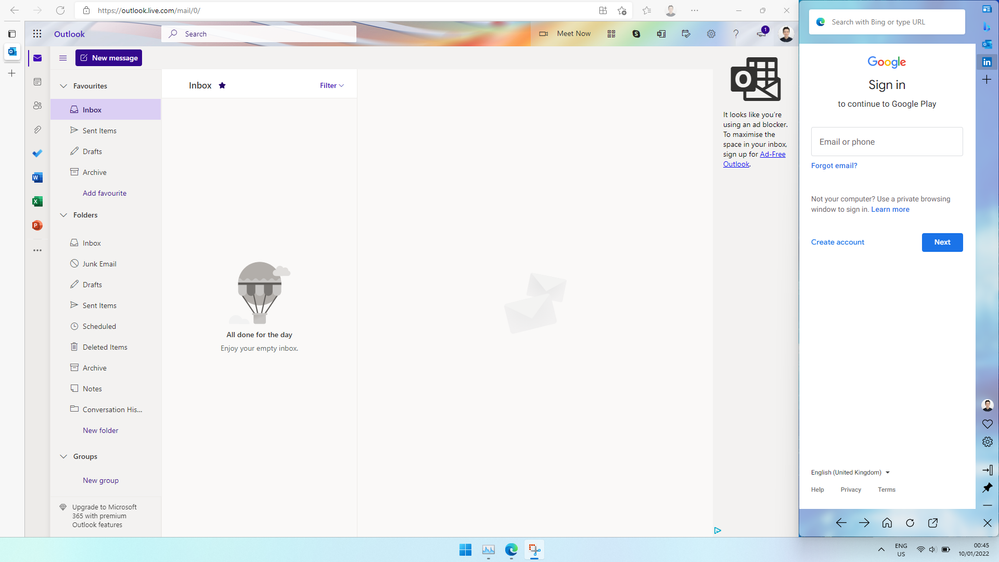Open the Junk Email folder
This screenshot has width=999, height=562.
pos(106,264)
